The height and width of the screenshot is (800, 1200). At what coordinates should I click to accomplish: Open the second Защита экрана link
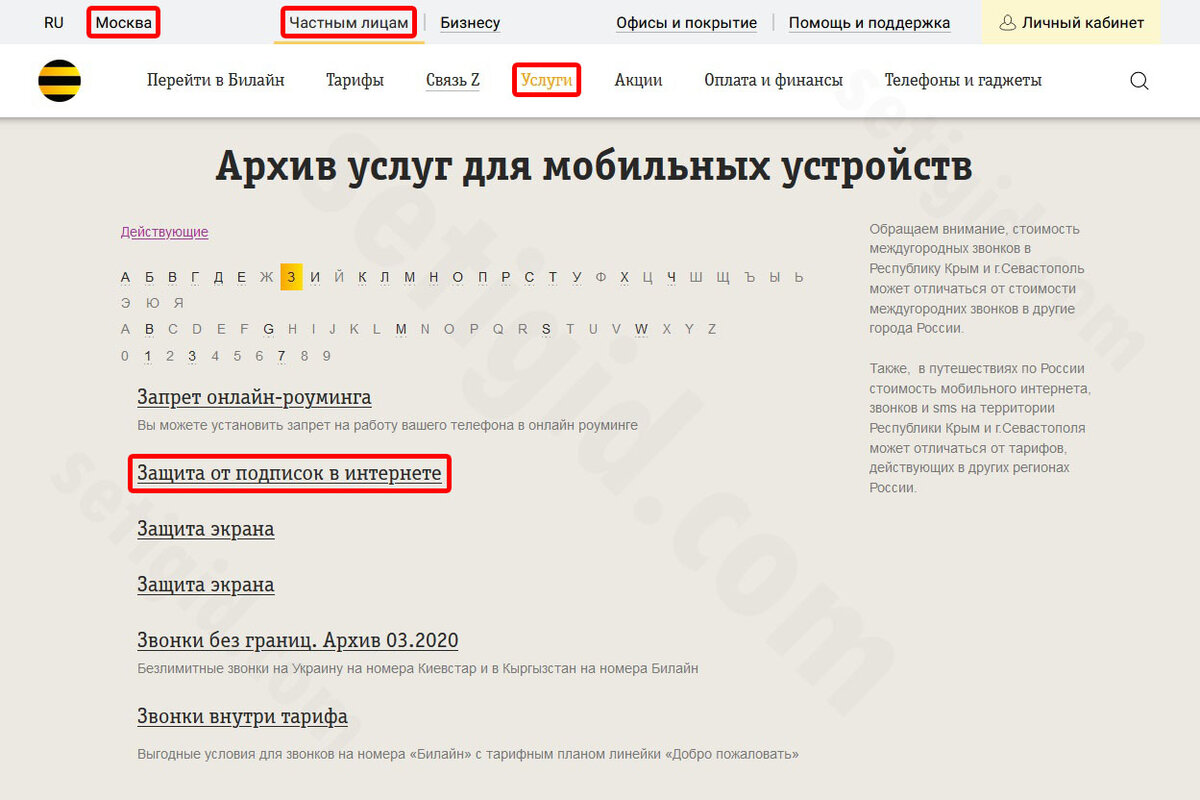pos(205,585)
